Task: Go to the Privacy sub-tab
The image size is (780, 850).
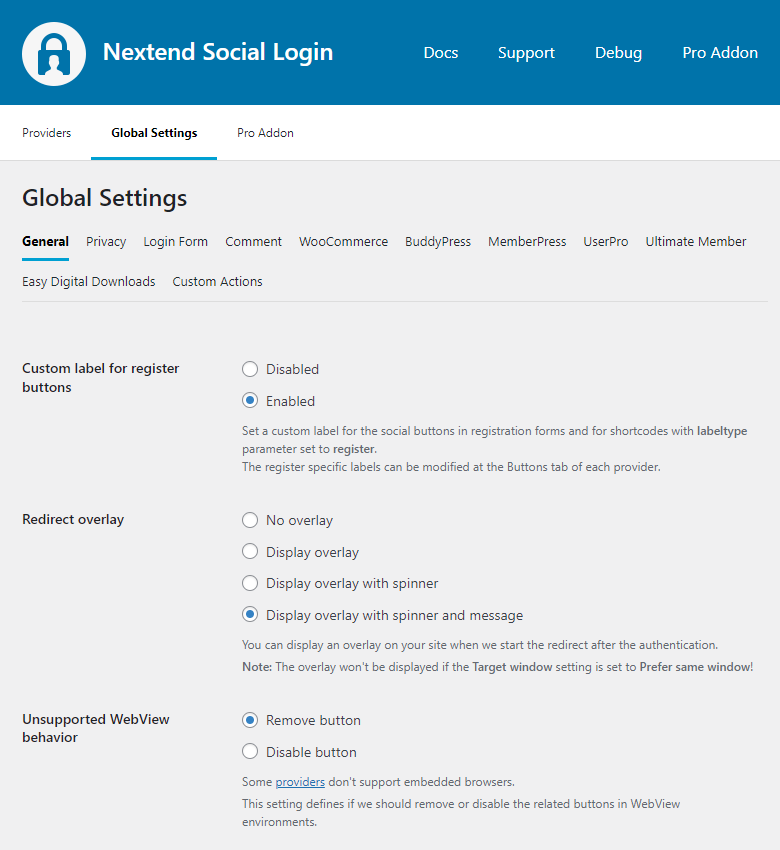Action: (106, 242)
